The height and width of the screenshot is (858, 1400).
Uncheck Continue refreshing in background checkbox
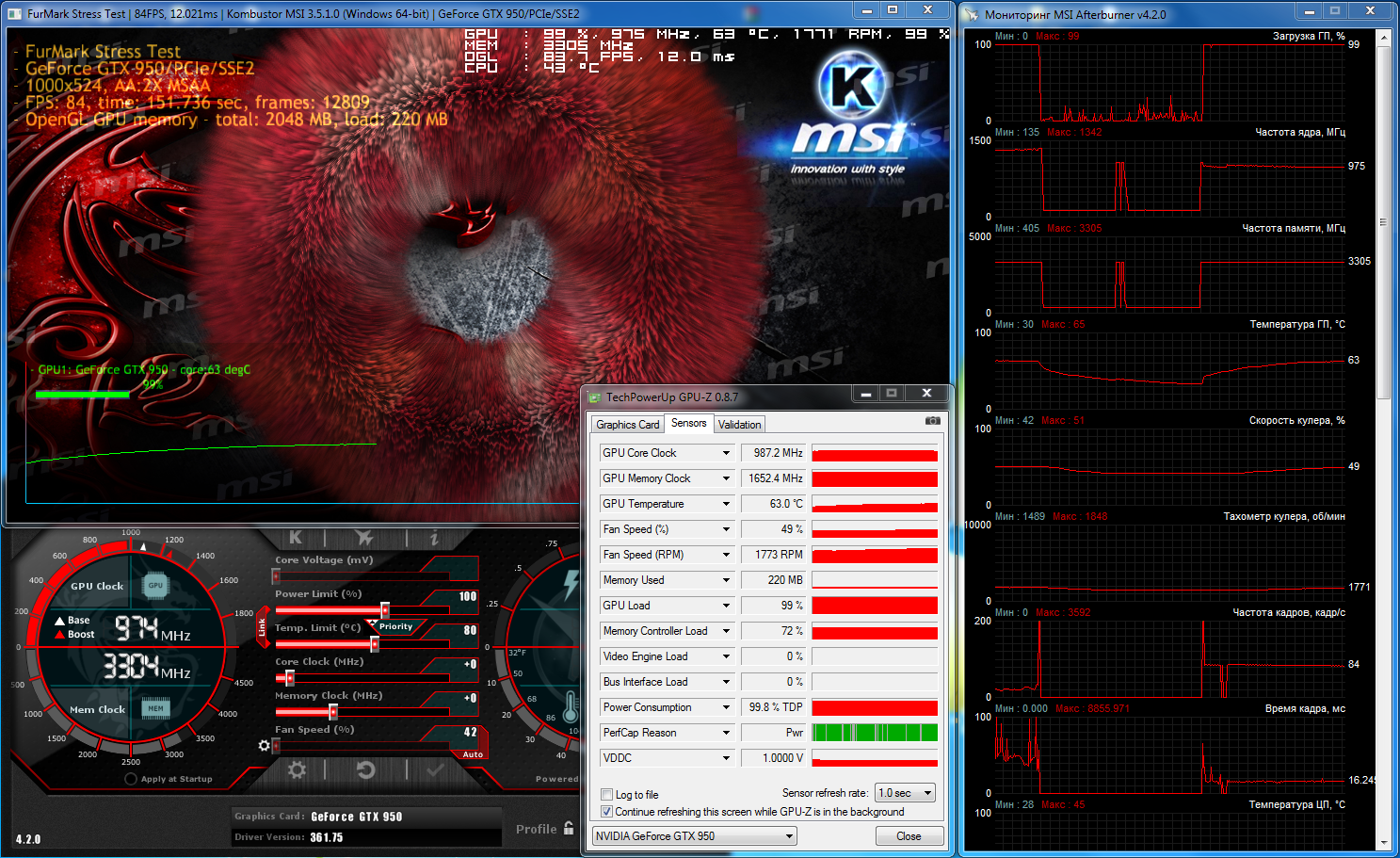point(607,812)
